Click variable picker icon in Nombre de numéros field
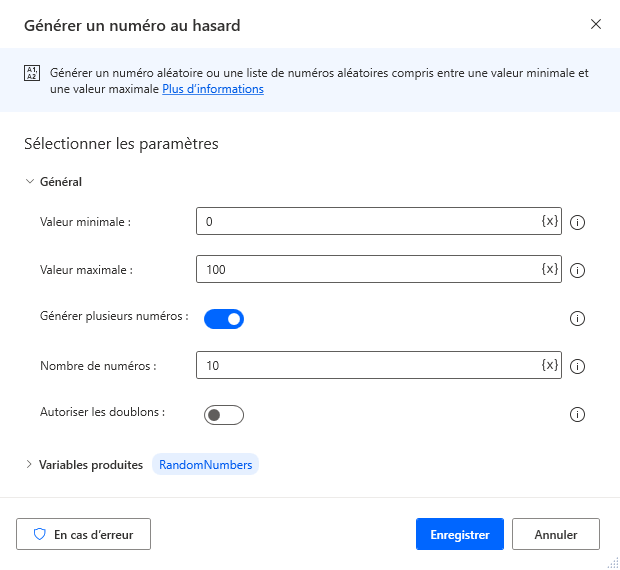This screenshot has width=620, height=570. coord(550,365)
